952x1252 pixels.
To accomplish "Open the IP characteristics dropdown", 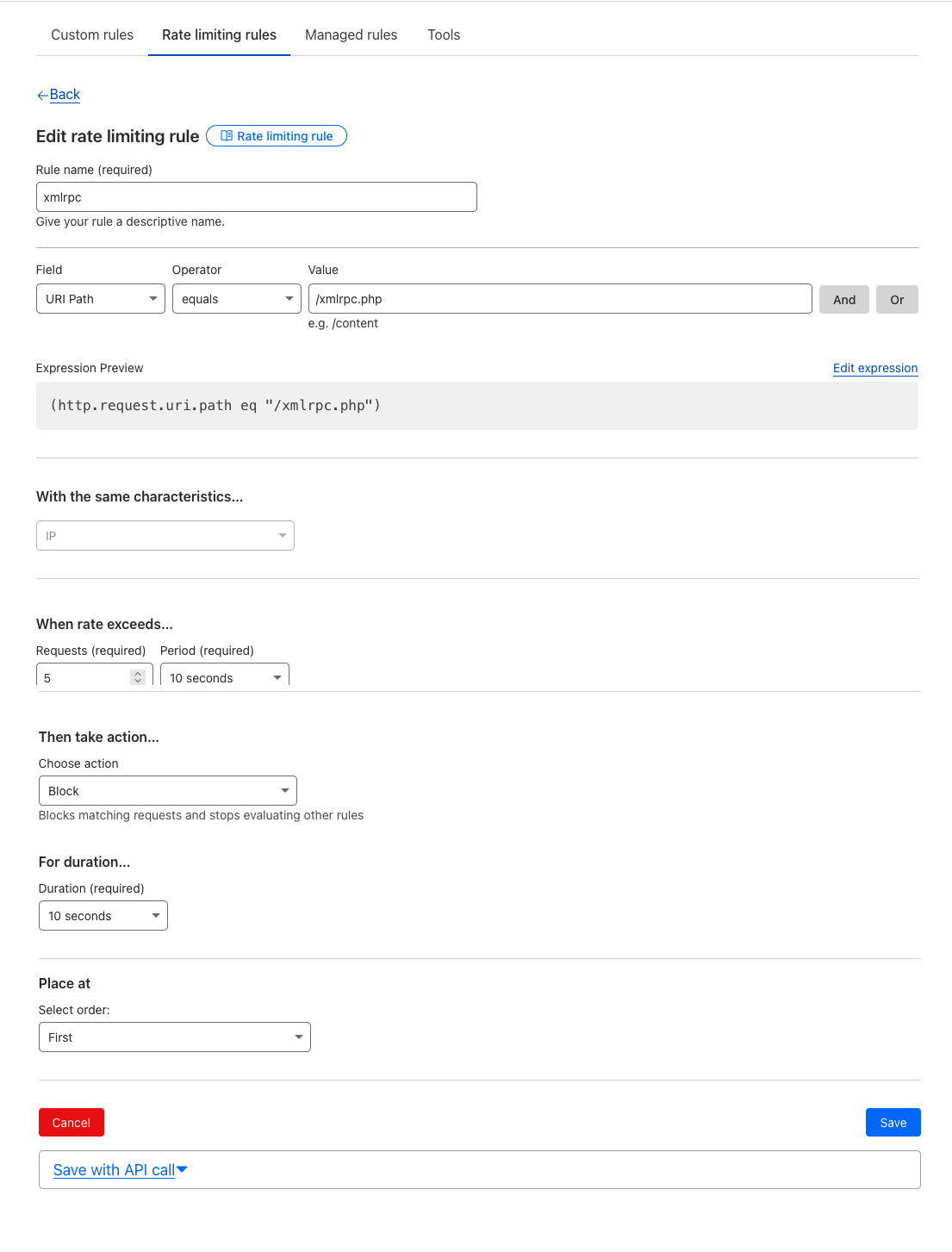I will point(165,536).
